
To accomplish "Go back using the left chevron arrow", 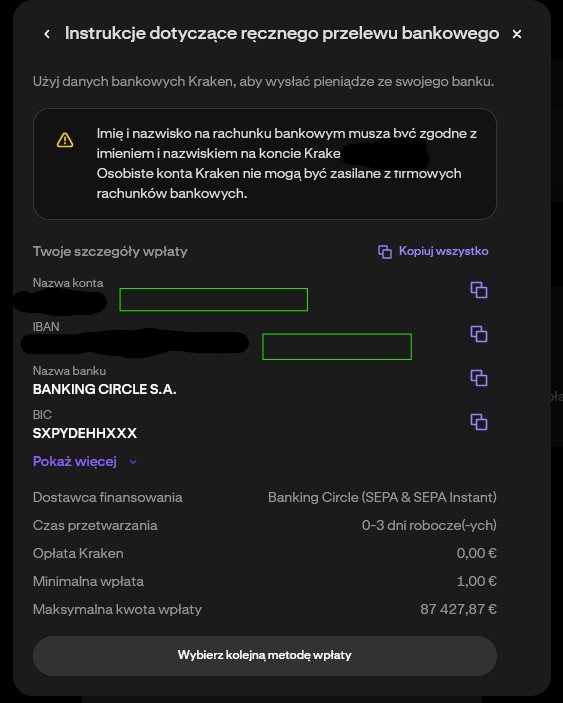I will 47,34.
